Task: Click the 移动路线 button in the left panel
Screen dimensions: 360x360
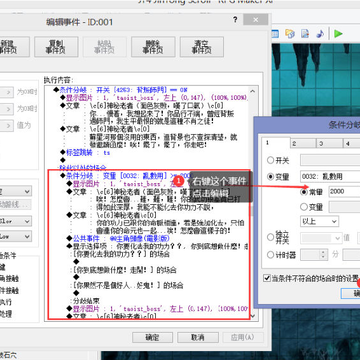Action: pyautogui.click(x=16, y=204)
